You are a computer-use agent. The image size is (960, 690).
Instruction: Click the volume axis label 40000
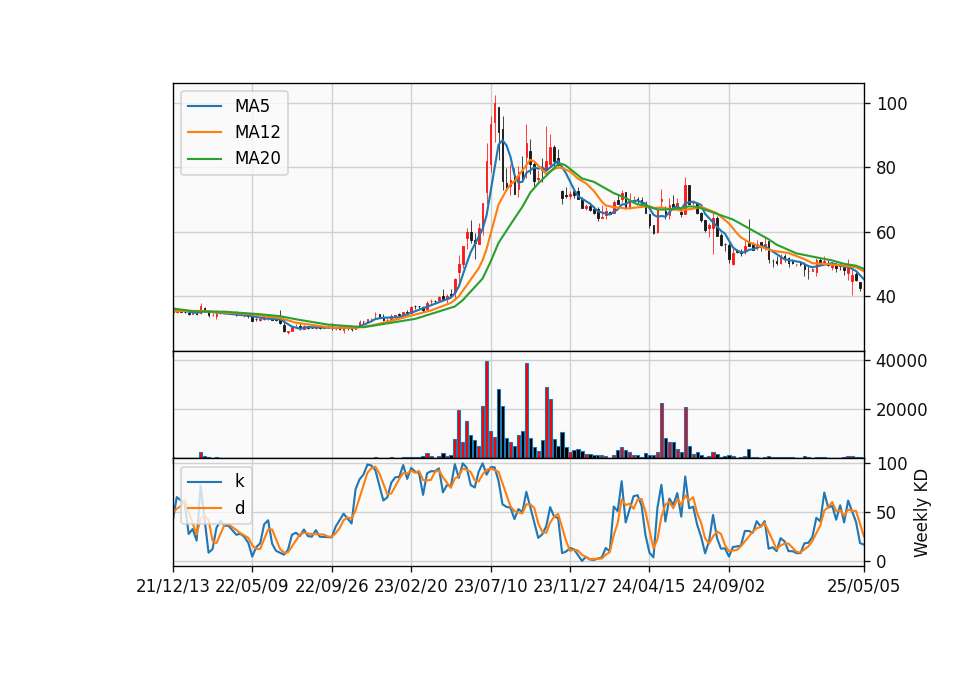point(902,361)
